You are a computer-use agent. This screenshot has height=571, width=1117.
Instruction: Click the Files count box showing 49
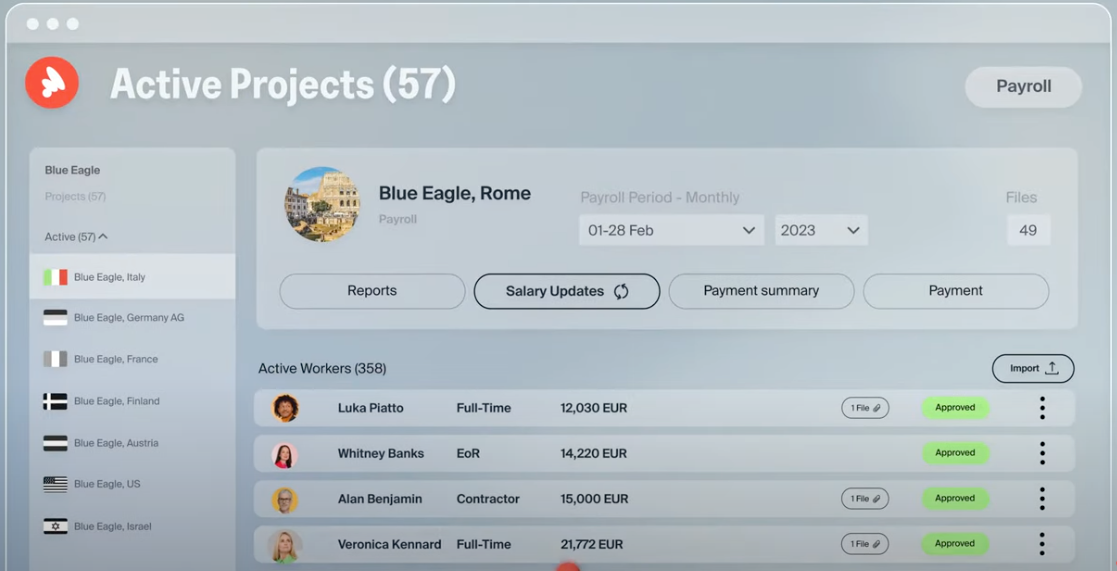(x=1028, y=230)
